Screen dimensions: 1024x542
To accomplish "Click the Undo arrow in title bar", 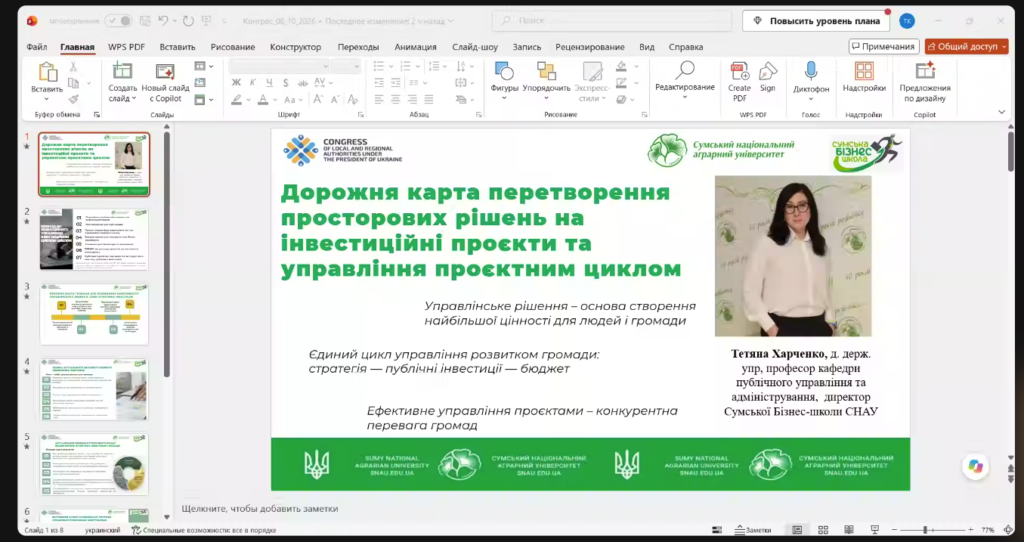I will coord(163,21).
